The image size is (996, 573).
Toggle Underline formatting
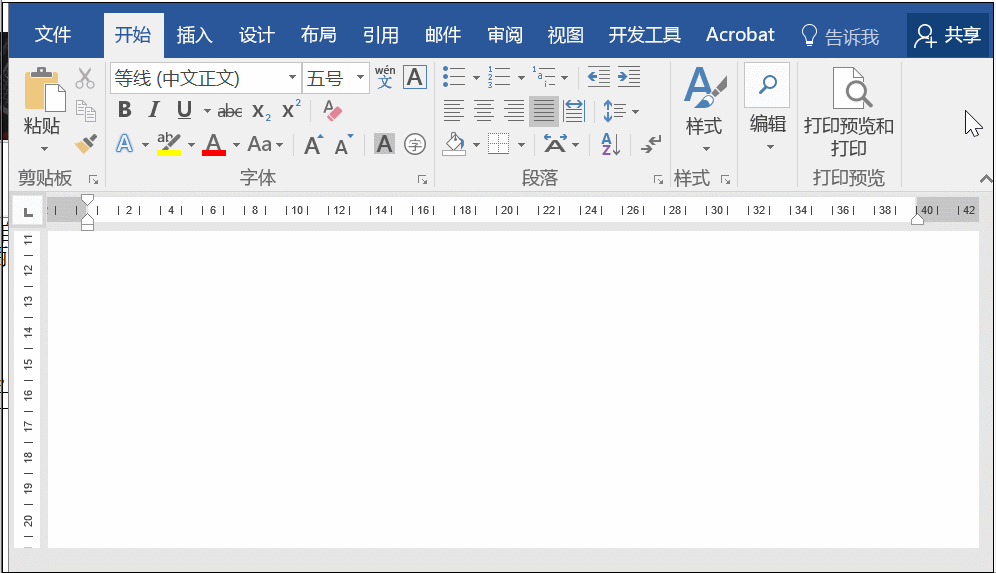[184, 110]
